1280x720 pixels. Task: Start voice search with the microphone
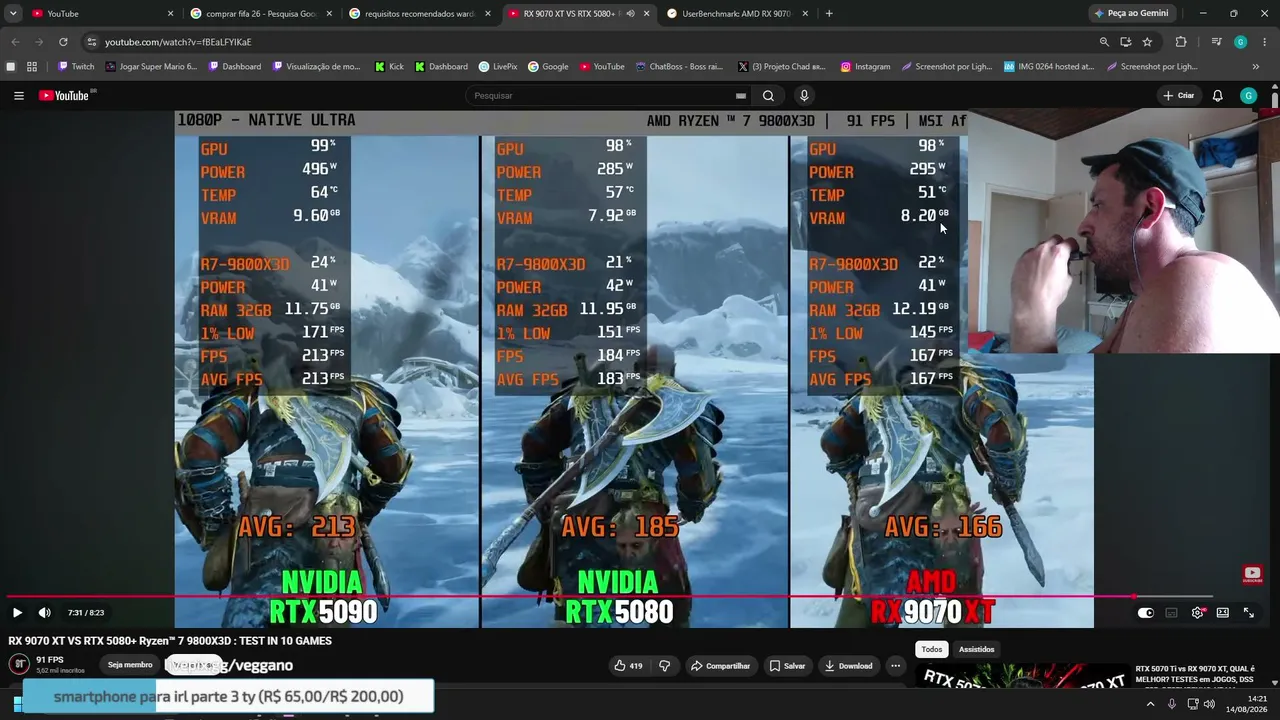[x=804, y=96]
